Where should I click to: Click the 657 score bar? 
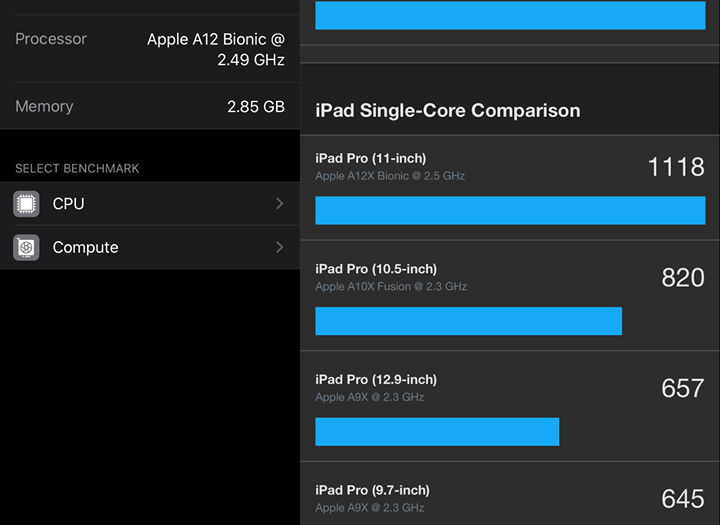(437, 431)
